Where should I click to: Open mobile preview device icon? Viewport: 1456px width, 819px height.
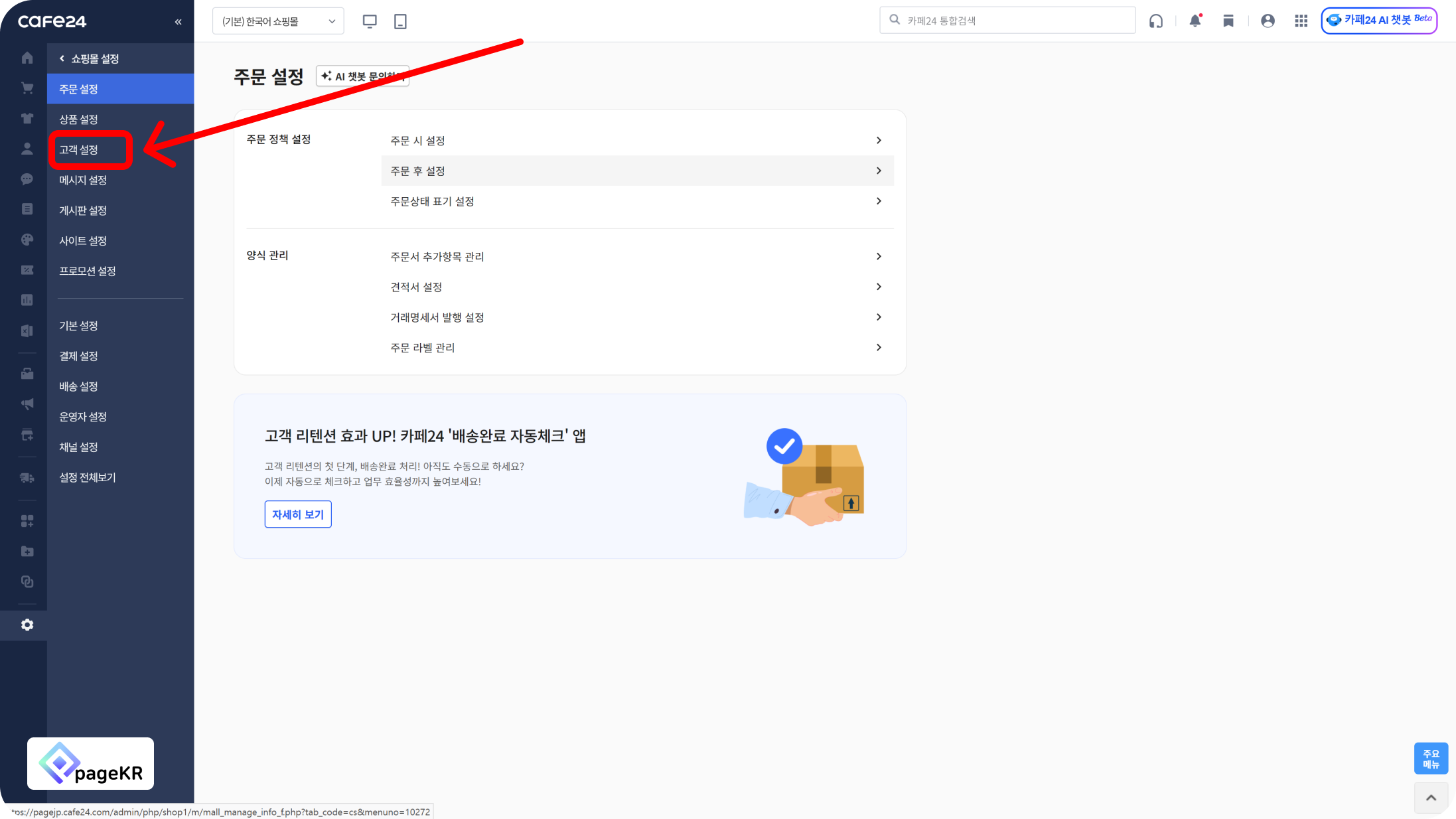click(x=400, y=21)
